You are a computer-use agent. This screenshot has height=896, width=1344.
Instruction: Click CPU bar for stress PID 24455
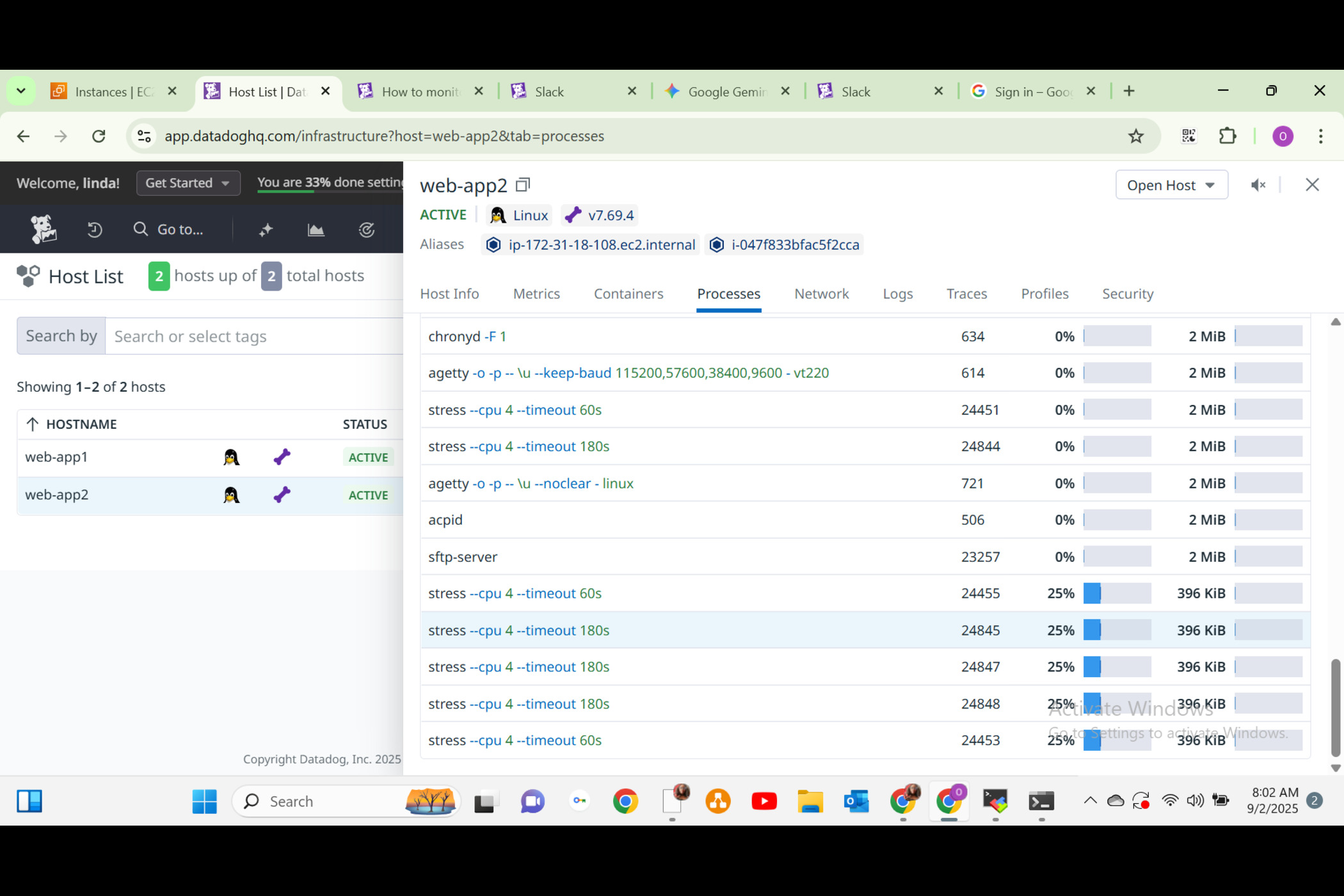(x=1117, y=593)
